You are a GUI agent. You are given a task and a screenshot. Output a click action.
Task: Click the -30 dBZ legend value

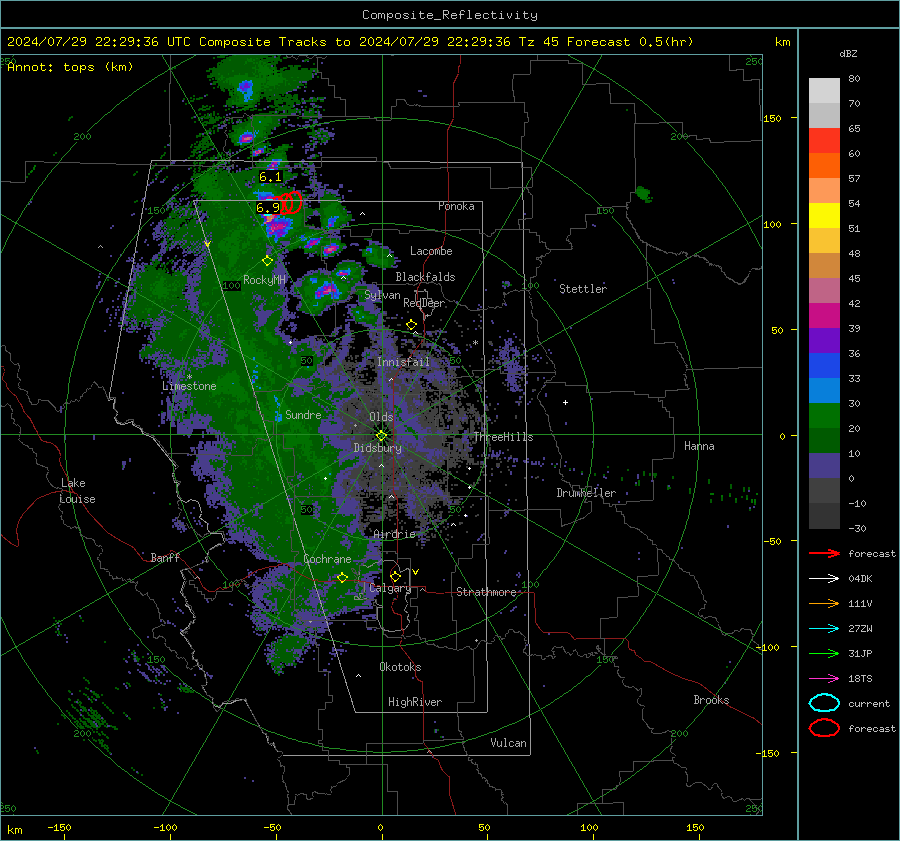pos(858,528)
